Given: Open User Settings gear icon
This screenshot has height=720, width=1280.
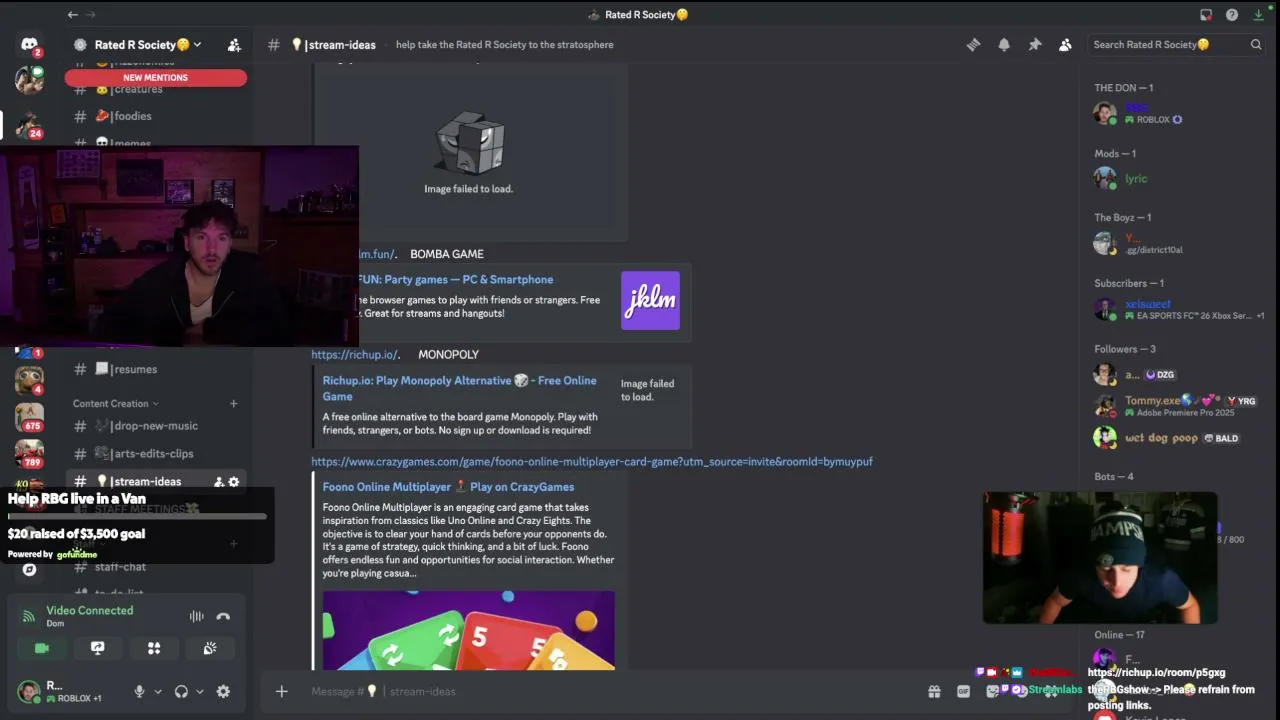Looking at the screenshot, I should pyautogui.click(x=223, y=691).
